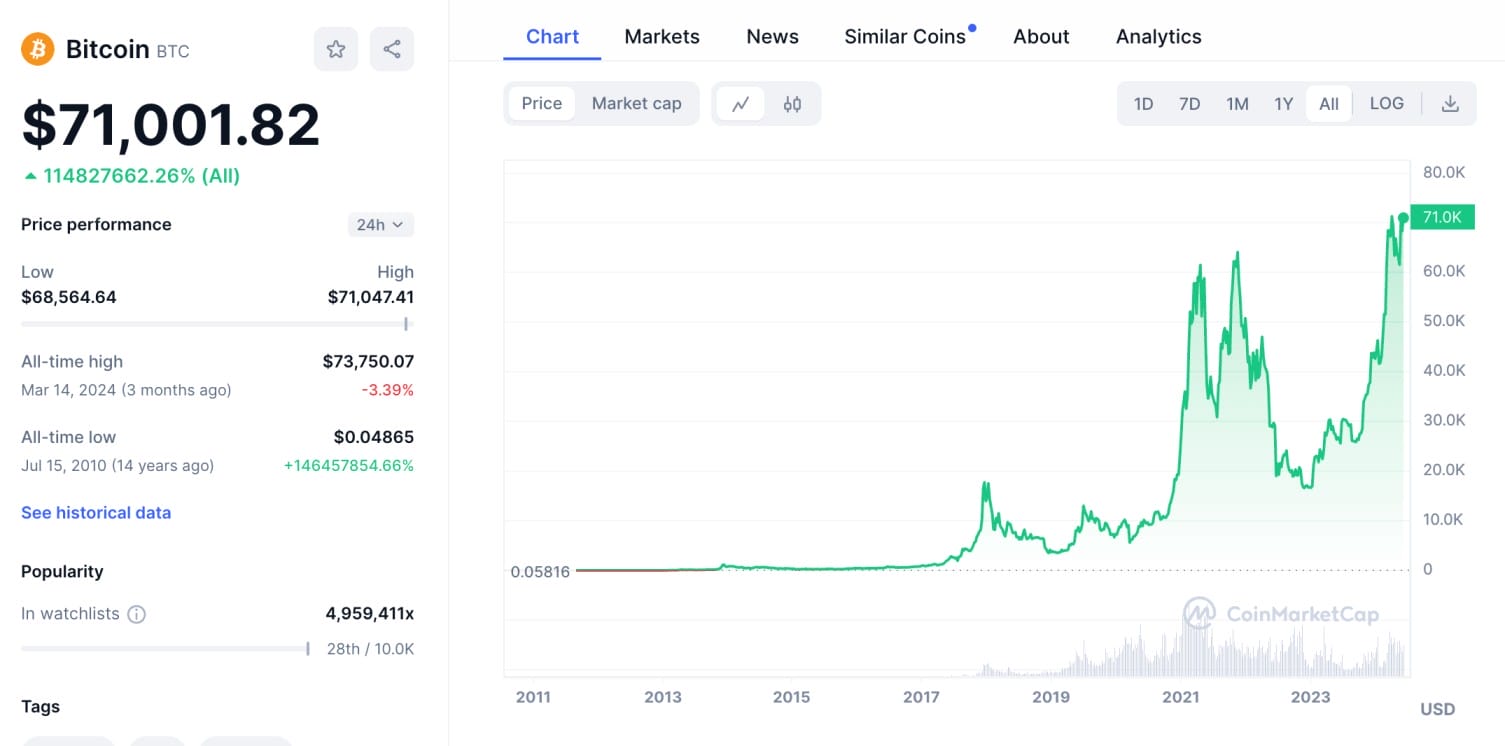Download the chart using download icon

point(1449,103)
